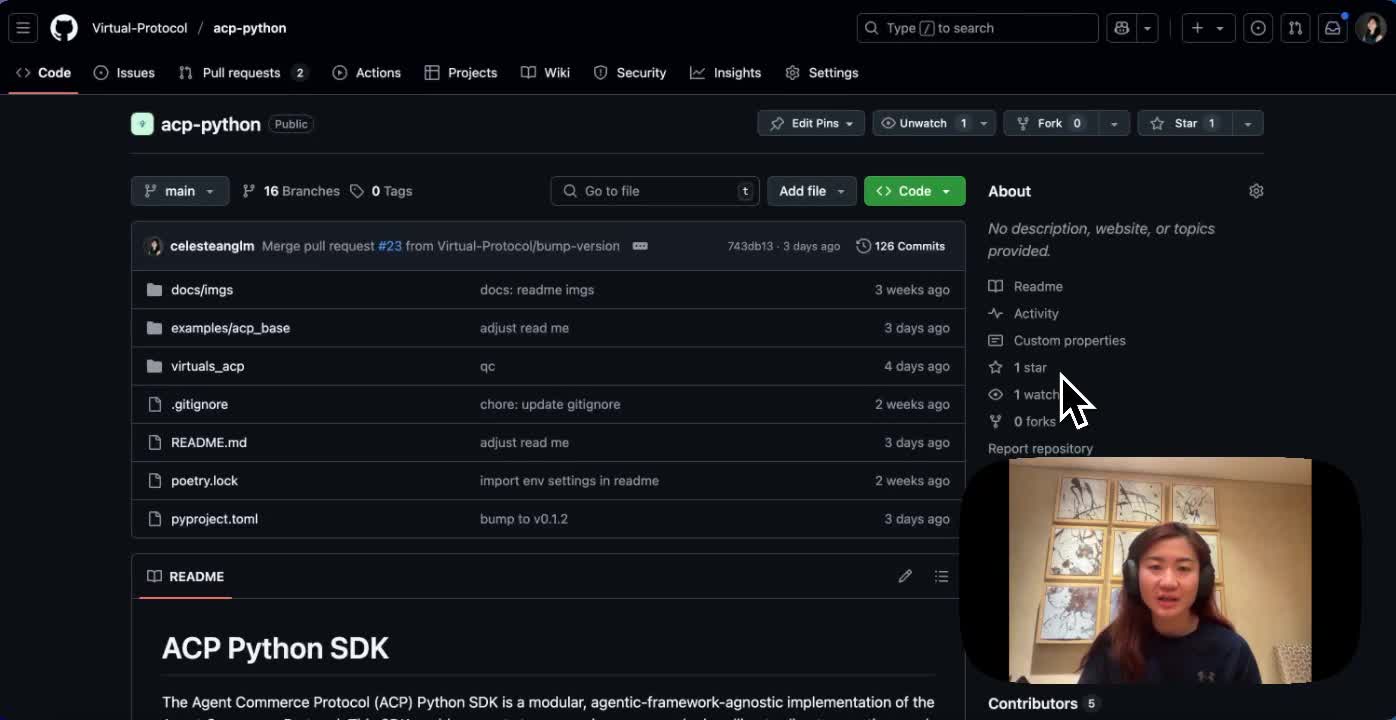Screen dimensions: 1396x720
Task: Open the Fork options dropdown arrow
Action: [1113, 123]
